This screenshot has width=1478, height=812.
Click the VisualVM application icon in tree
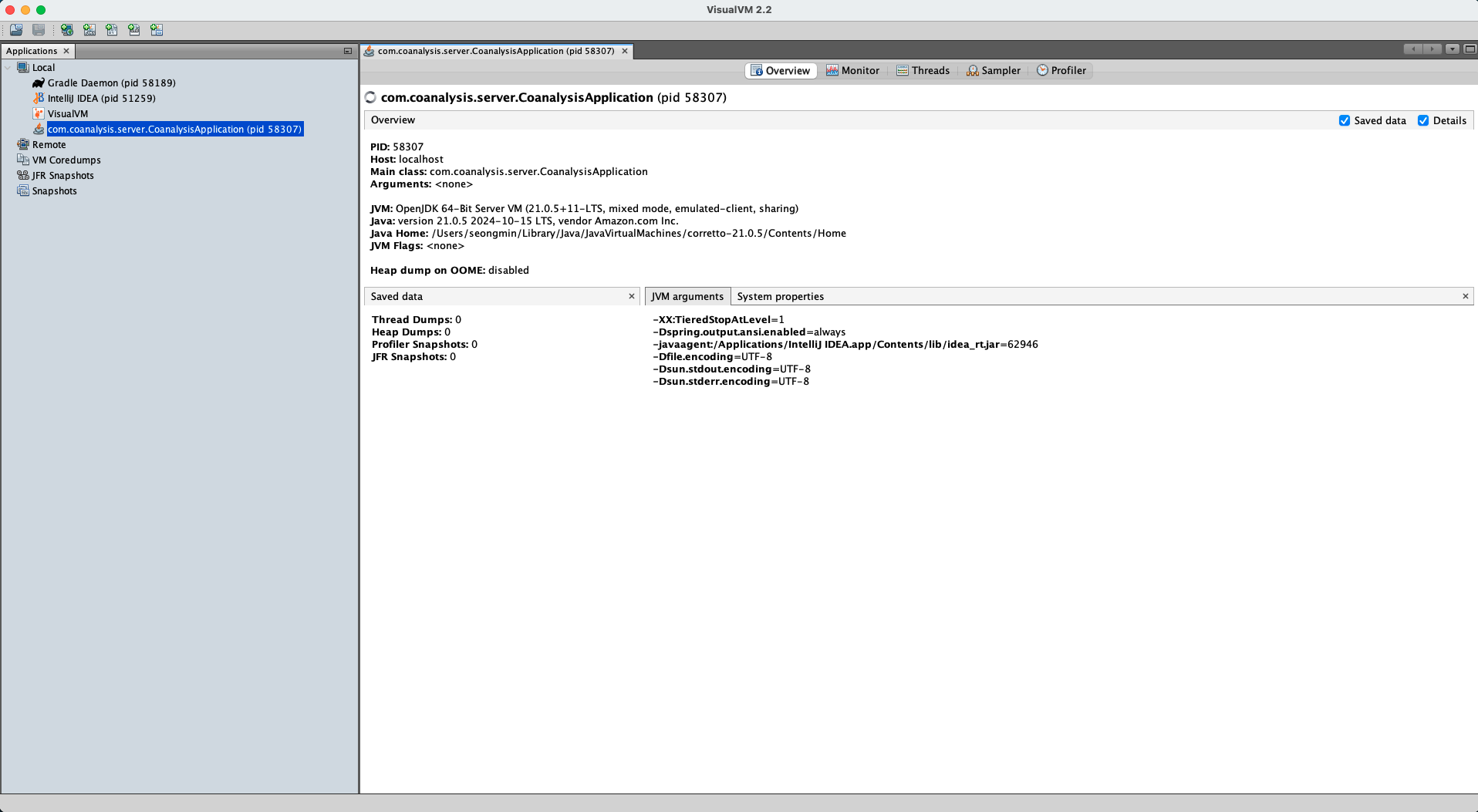coord(39,114)
